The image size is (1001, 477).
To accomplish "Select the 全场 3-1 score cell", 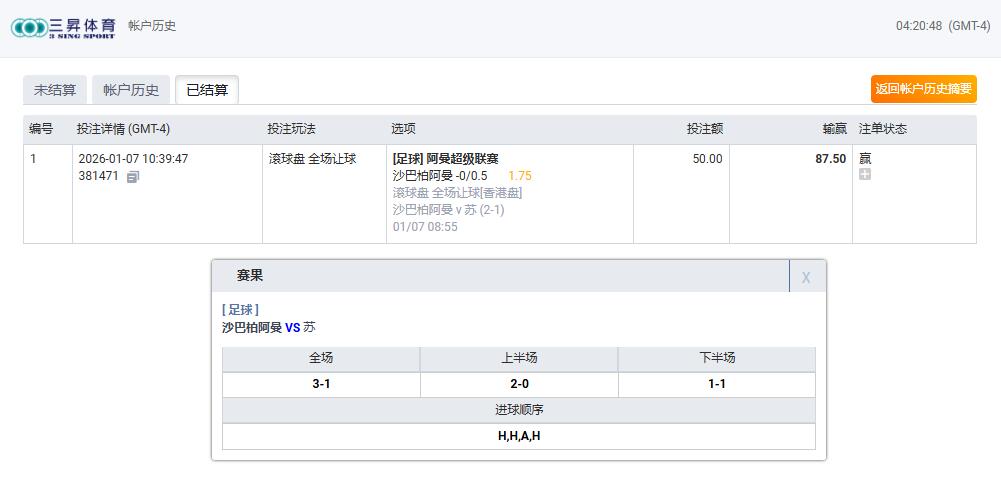I will [x=321, y=384].
